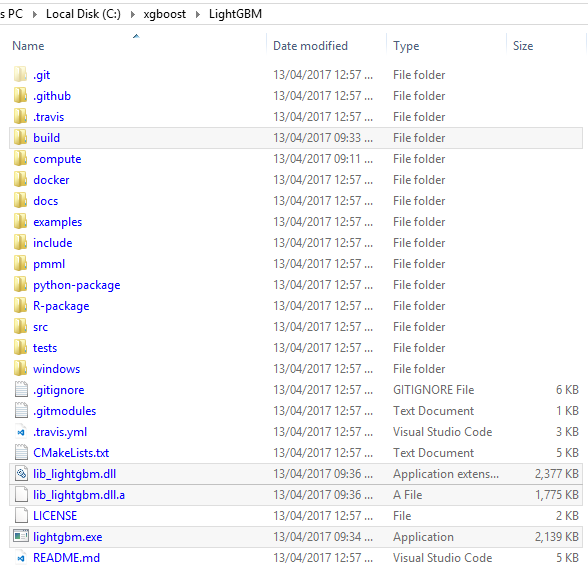Image resolution: width=588 pixels, height=578 pixels.
Task: Click the folder name R-package
Action: tap(61, 306)
